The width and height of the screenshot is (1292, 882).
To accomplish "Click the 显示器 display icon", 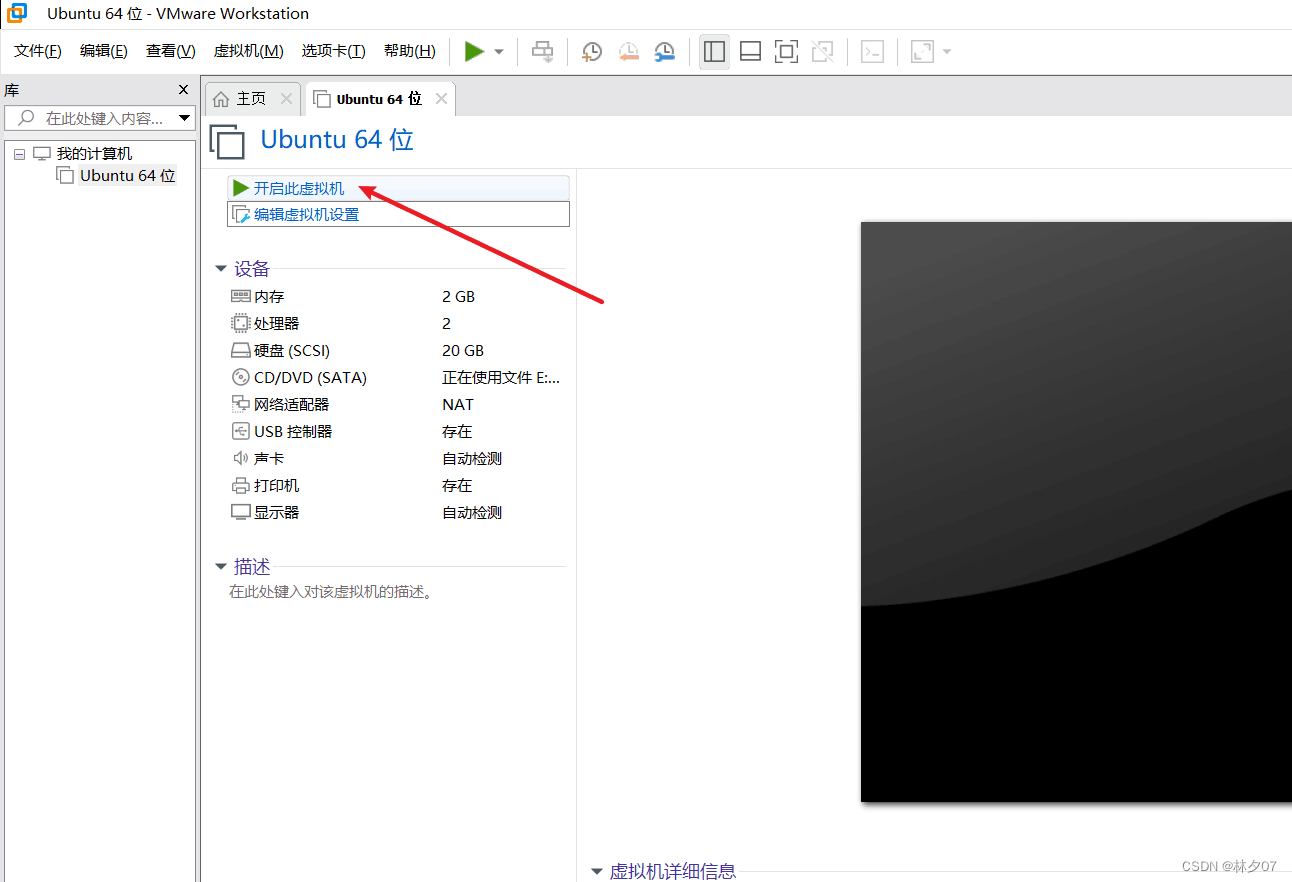I will 240,512.
